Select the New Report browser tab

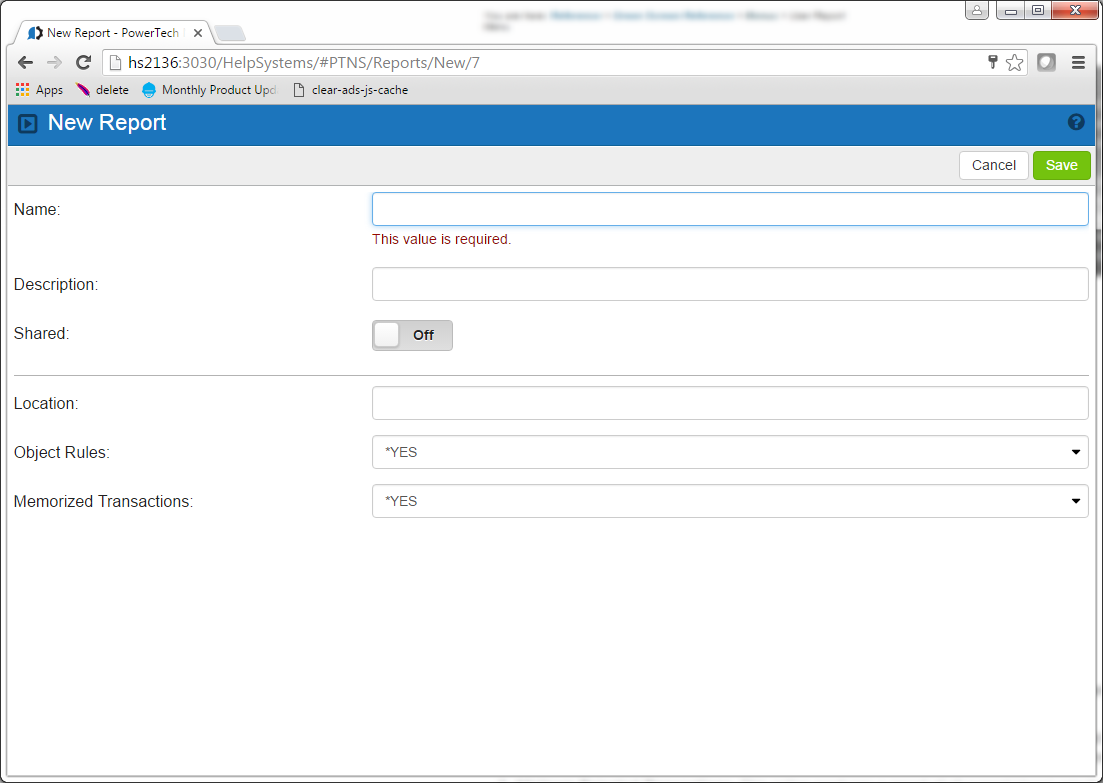tap(110, 33)
